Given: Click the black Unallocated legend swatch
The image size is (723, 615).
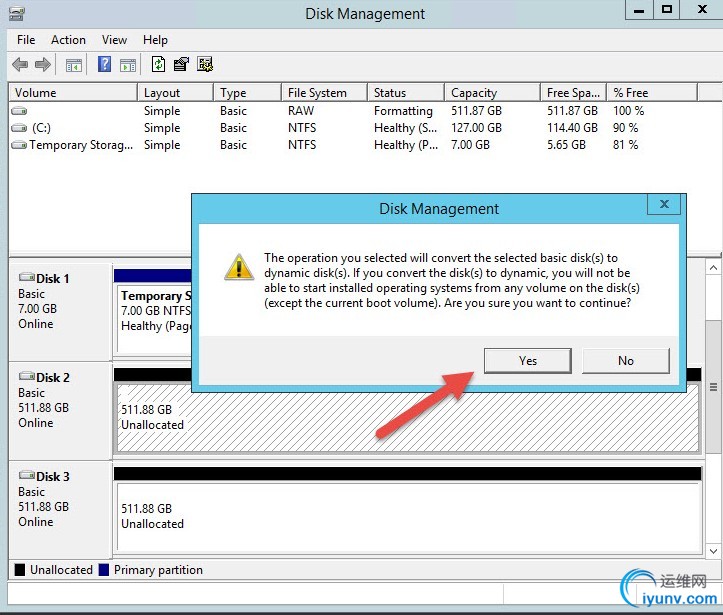Looking at the screenshot, I should [x=19, y=570].
